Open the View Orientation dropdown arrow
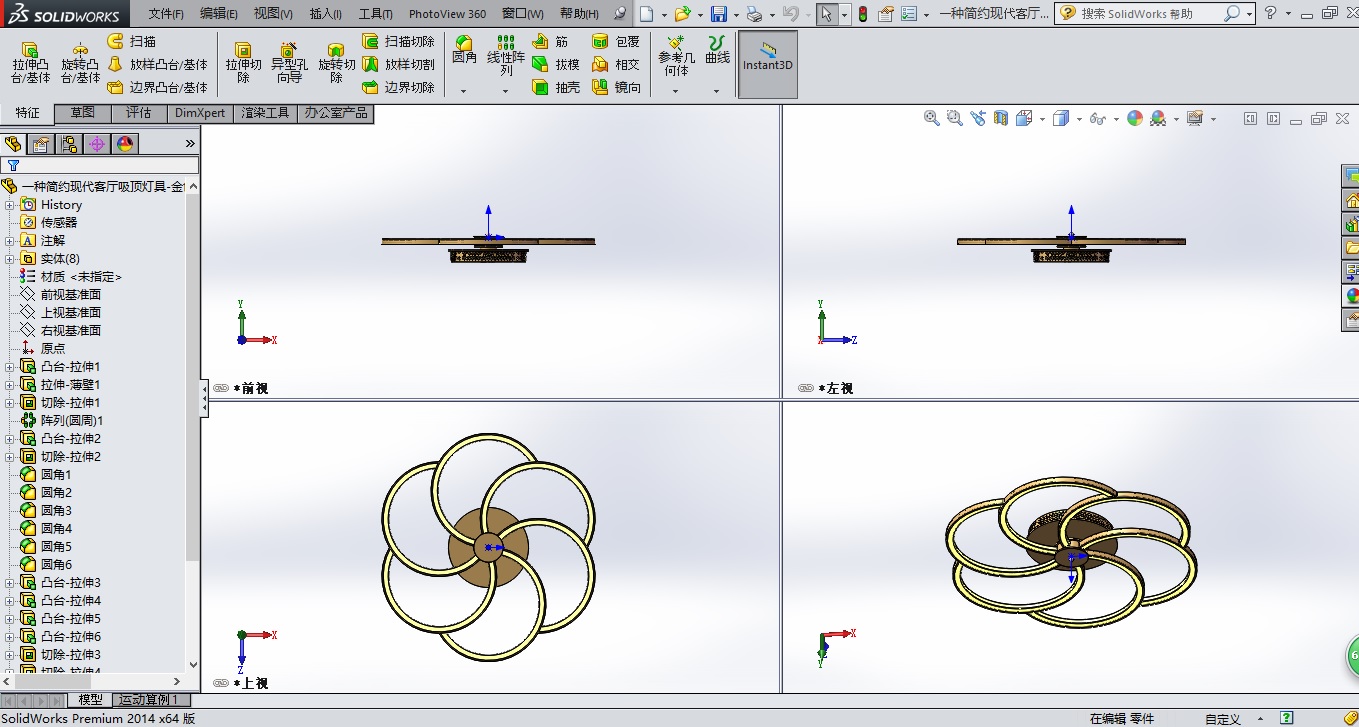 click(1042, 119)
